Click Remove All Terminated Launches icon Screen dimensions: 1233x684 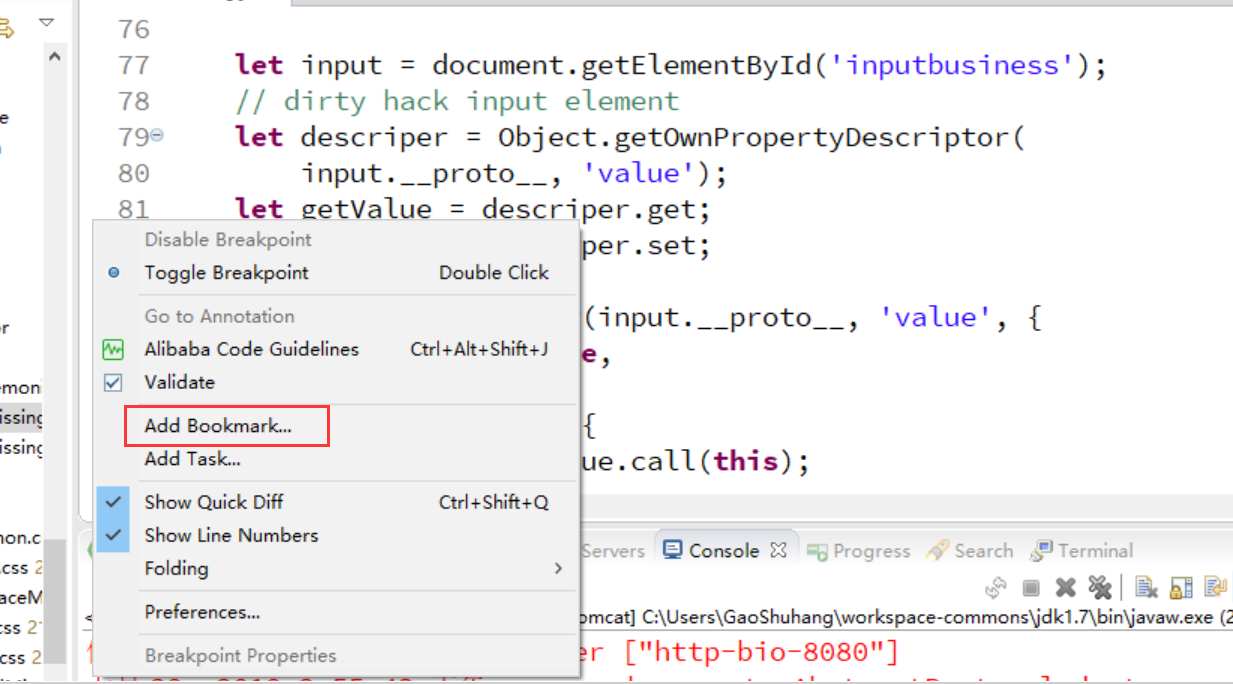(x=1100, y=588)
